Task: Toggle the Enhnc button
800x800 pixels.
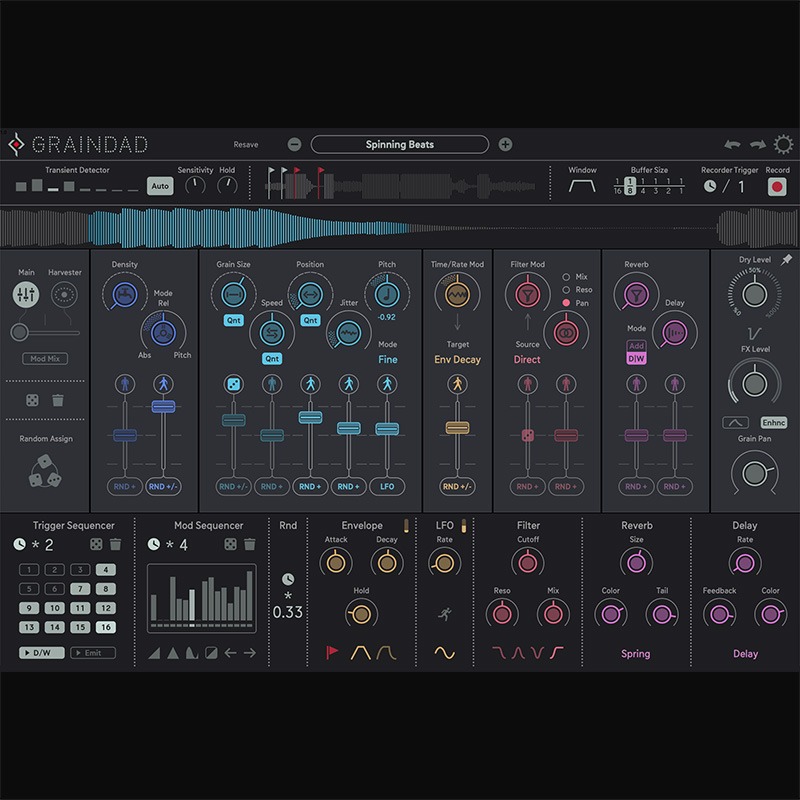Action: pyautogui.click(x=773, y=422)
